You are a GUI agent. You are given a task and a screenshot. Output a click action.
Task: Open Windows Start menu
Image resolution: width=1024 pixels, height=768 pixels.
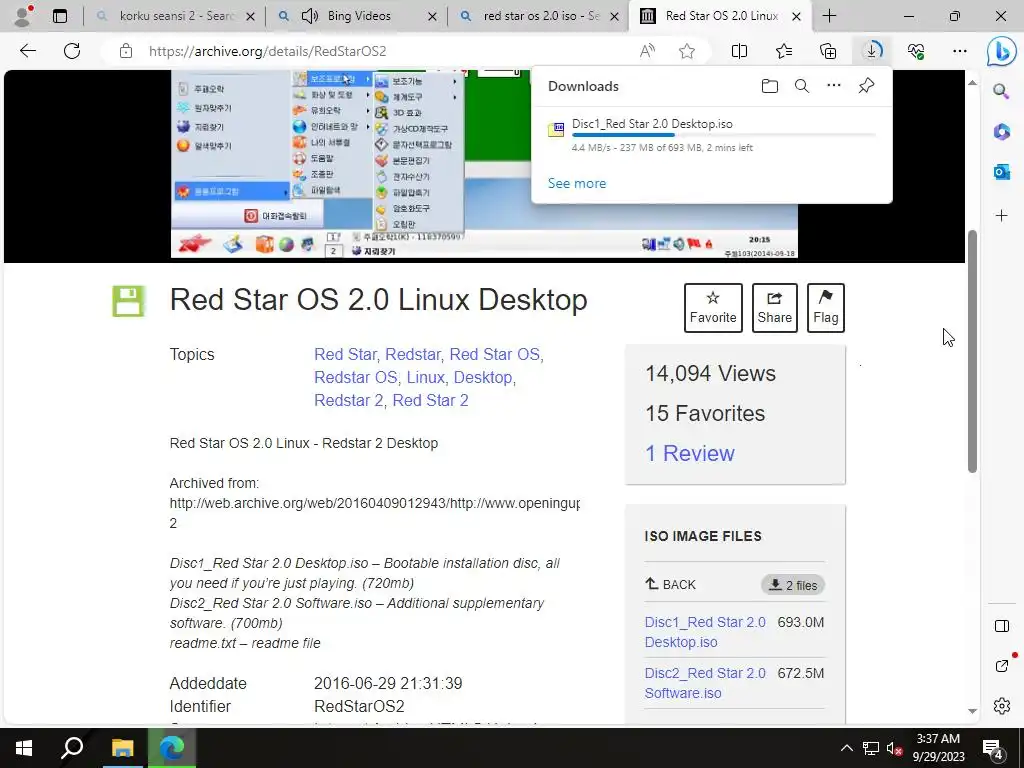24,748
